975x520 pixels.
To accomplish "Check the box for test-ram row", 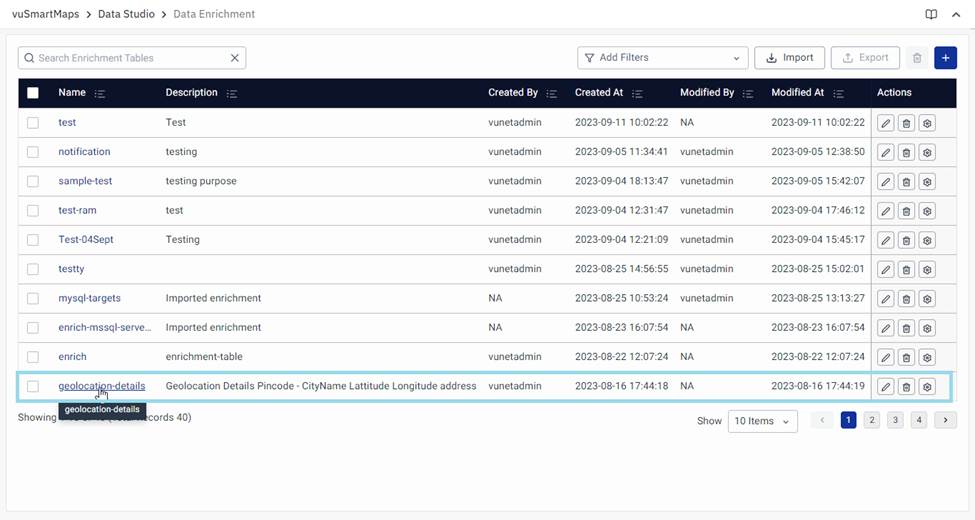I will pos(33,211).
